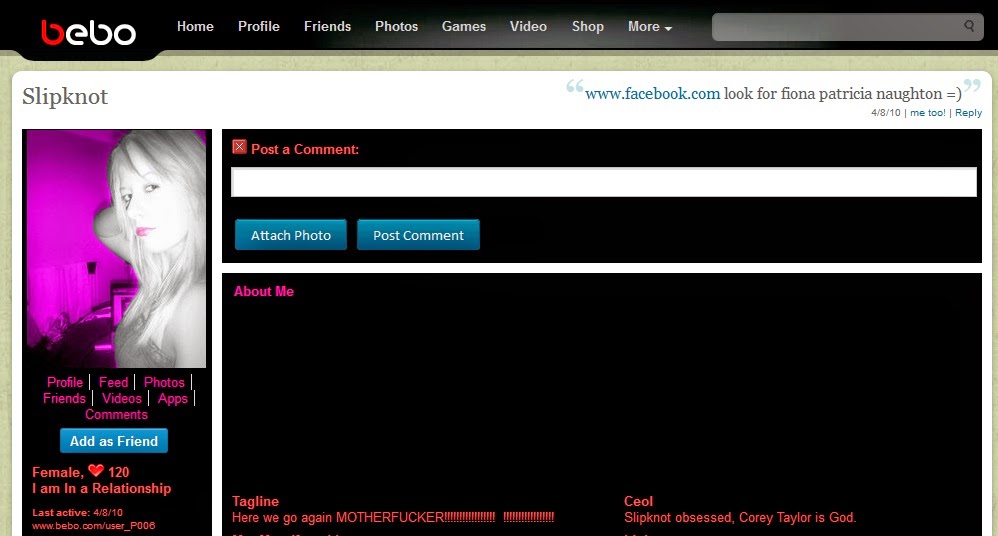Viewport: 998px width, 536px height.
Task: Click the red X icon beside Post a Comment
Action: (239, 147)
